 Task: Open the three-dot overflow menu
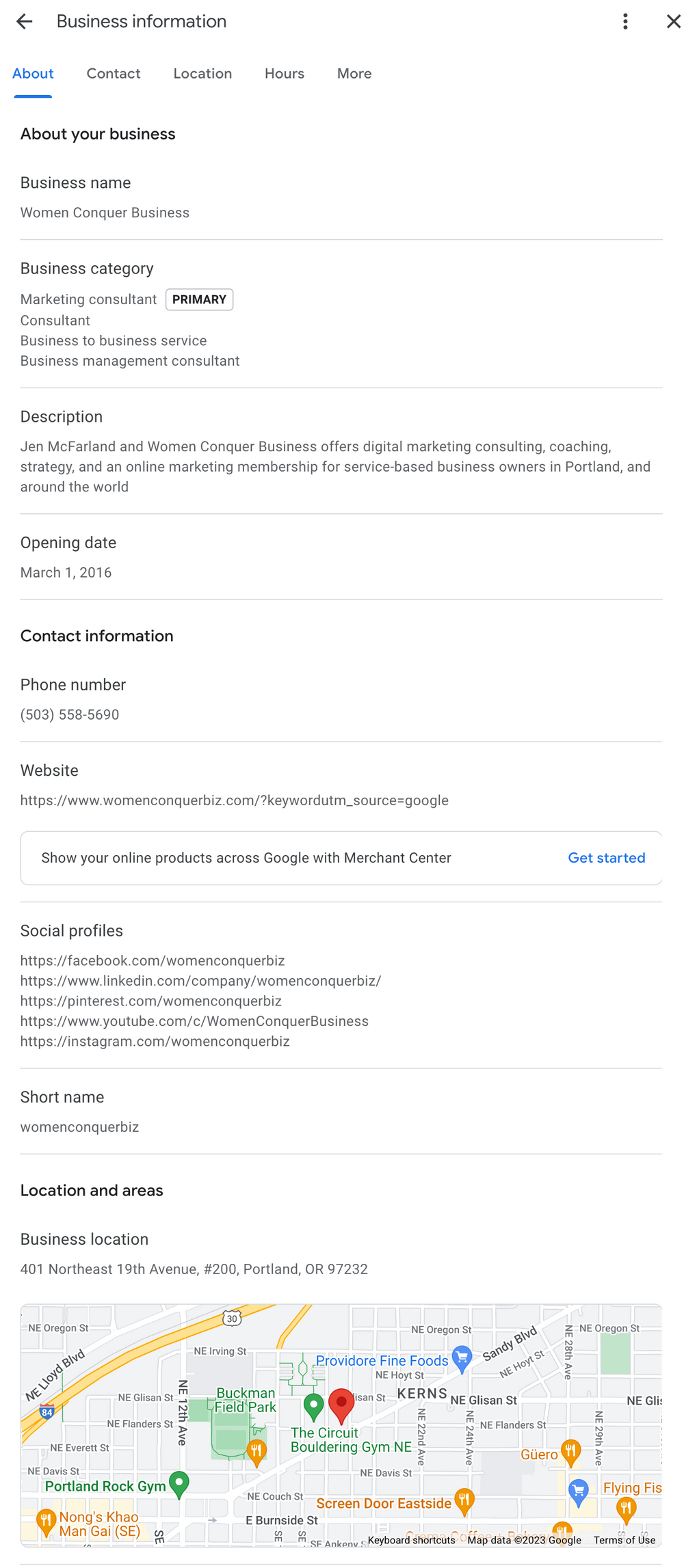(x=625, y=21)
